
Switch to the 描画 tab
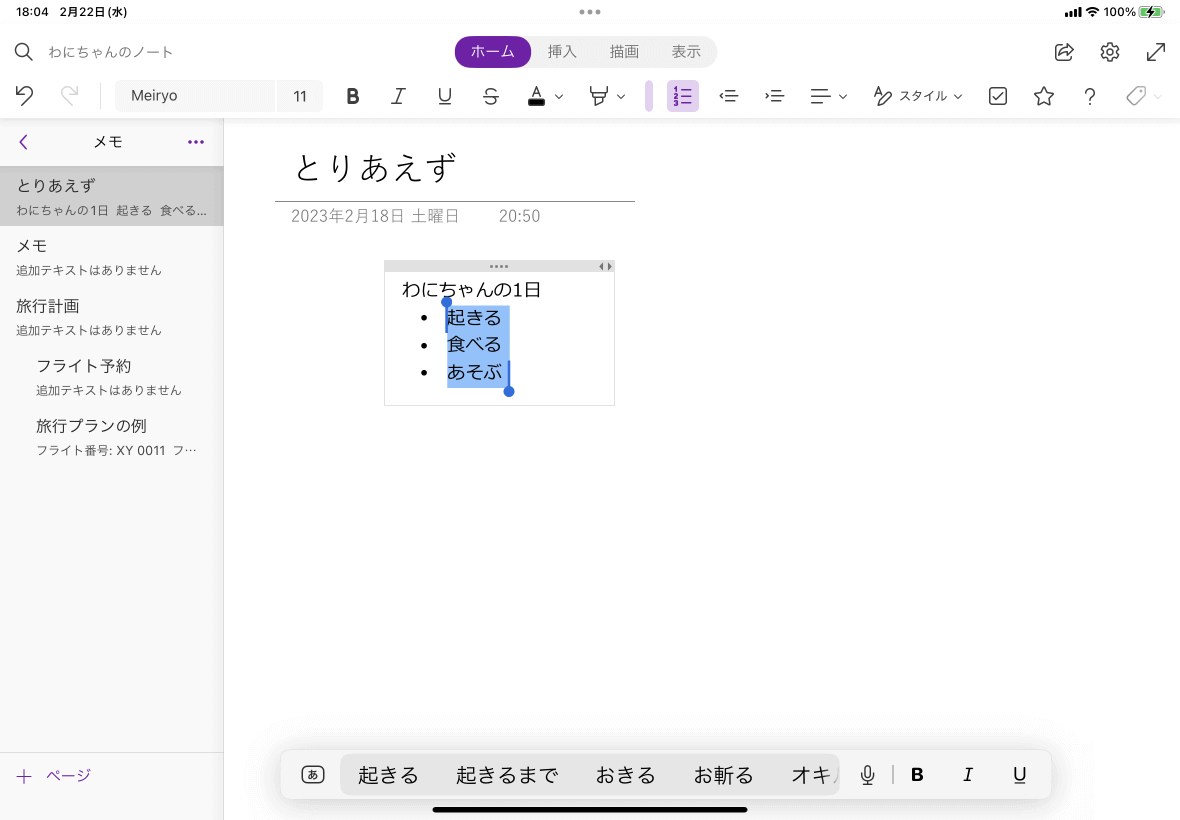[x=624, y=52]
